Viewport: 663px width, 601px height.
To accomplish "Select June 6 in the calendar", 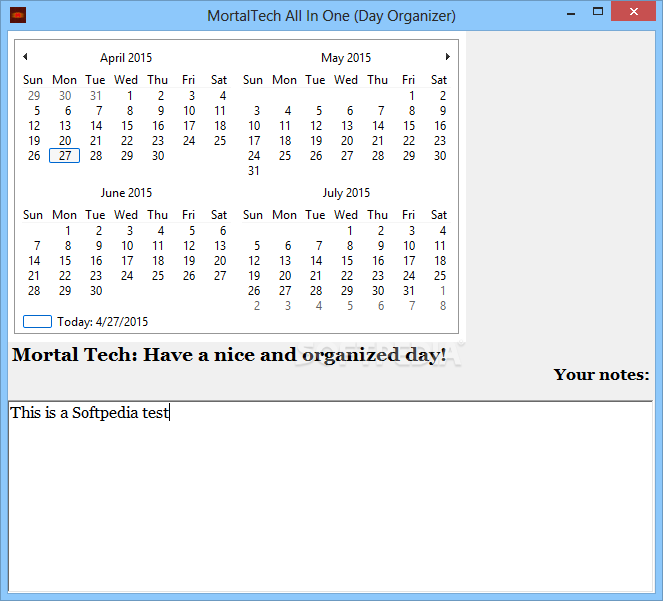I will 223,231.
